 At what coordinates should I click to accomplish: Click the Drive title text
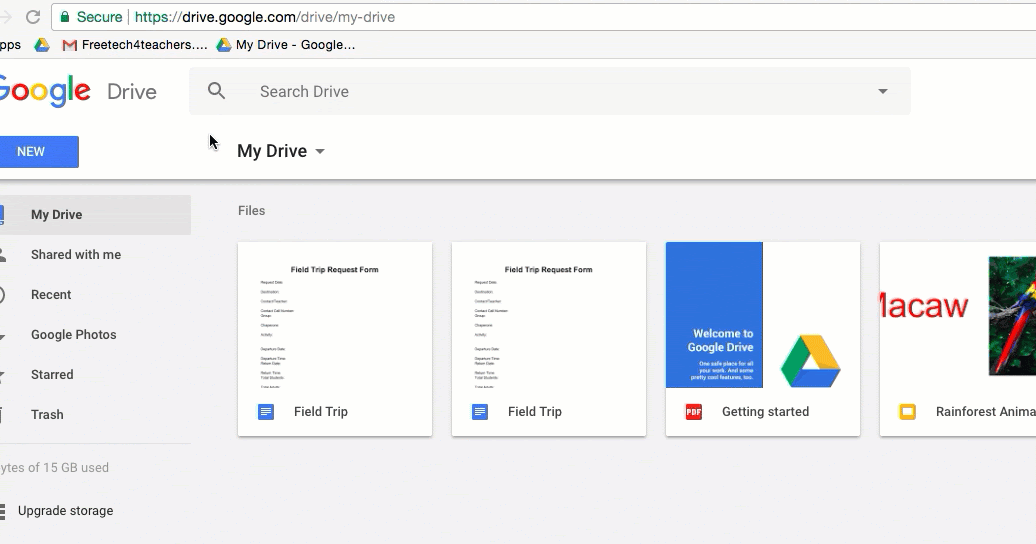click(x=131, y=91)
